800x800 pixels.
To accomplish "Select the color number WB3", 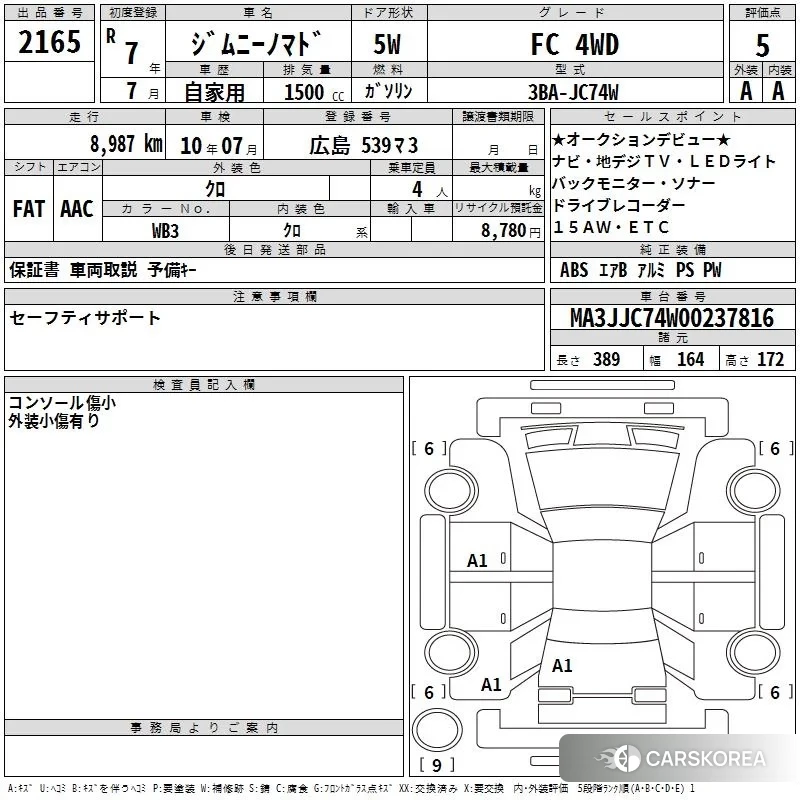I will (165, 231).
